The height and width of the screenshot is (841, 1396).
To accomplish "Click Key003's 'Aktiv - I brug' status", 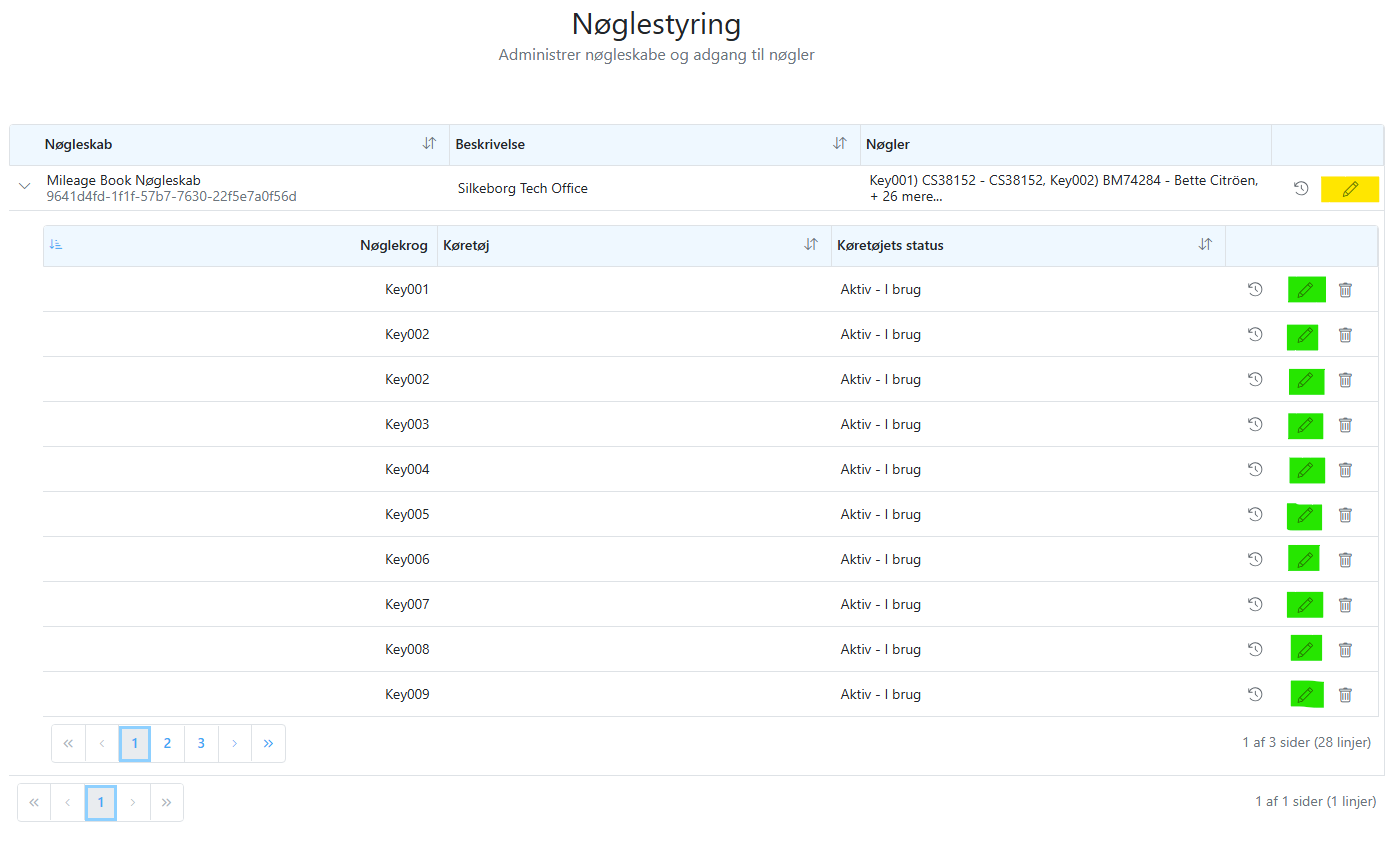I will [881, 424].
